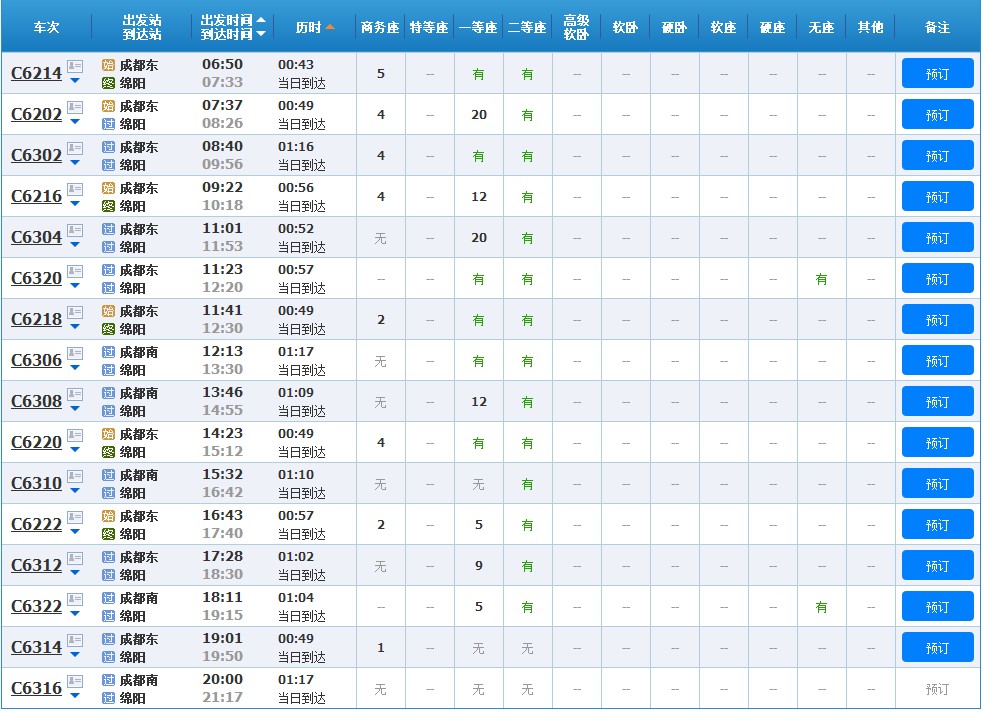
Task: Click the ID card icon beside train C6214
Action: (75, 67)
